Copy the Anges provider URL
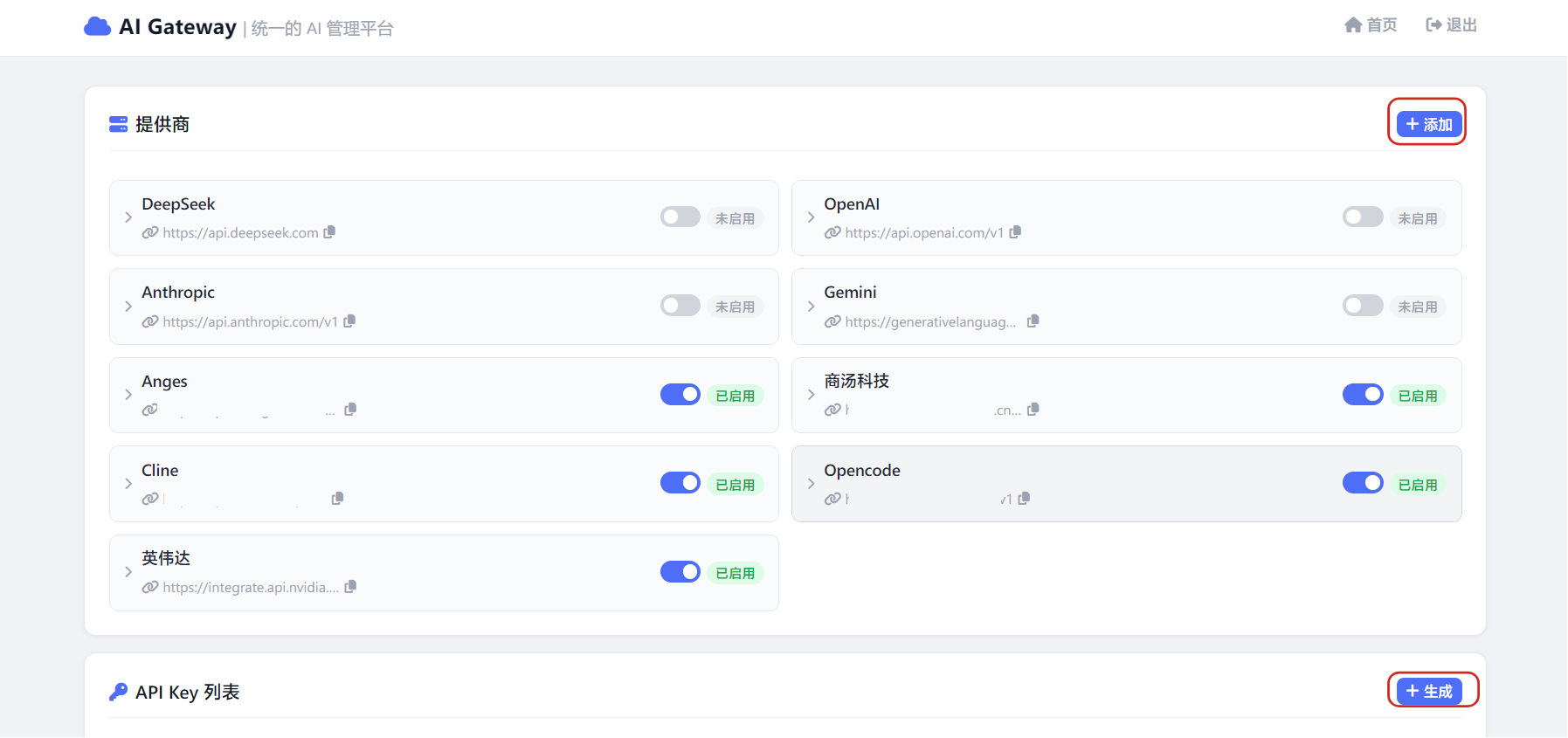Screen dimensions: 1568x738 point(350,410)
